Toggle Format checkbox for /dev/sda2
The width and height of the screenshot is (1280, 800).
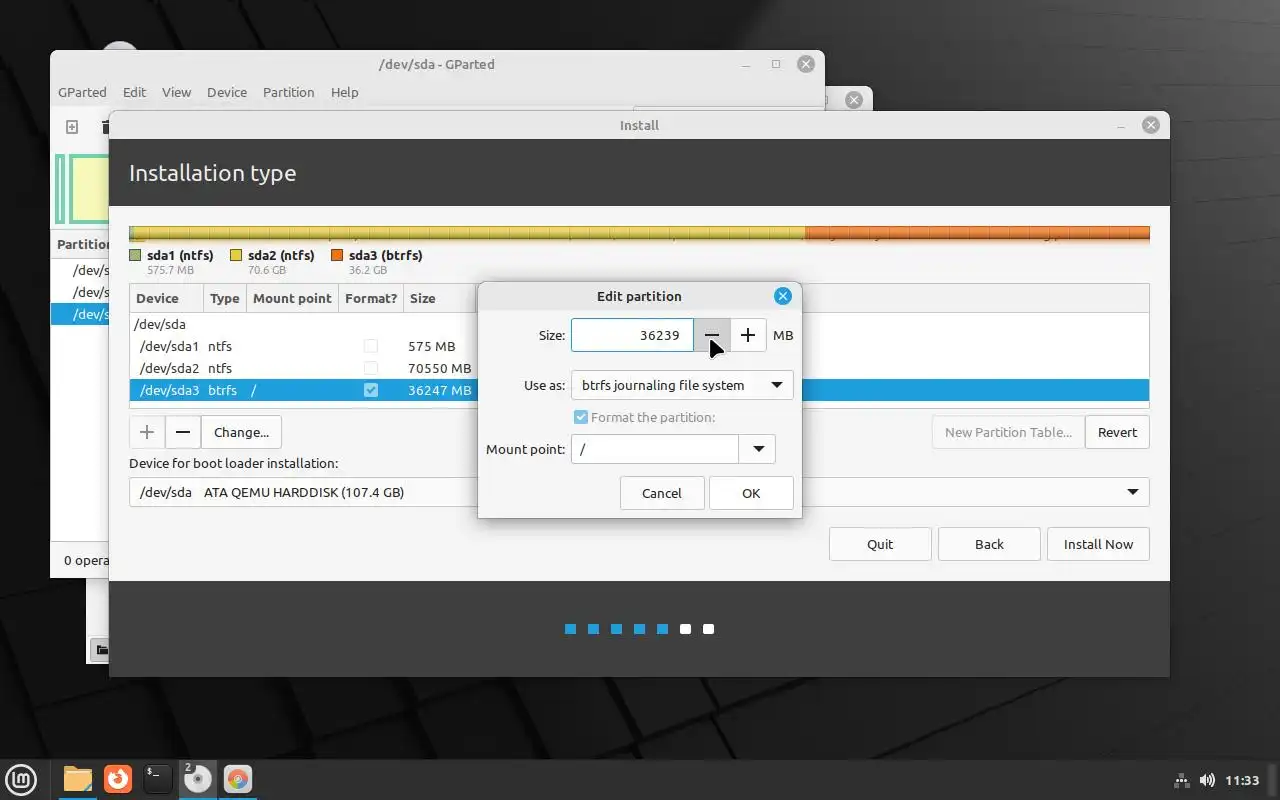click(371, 368)
